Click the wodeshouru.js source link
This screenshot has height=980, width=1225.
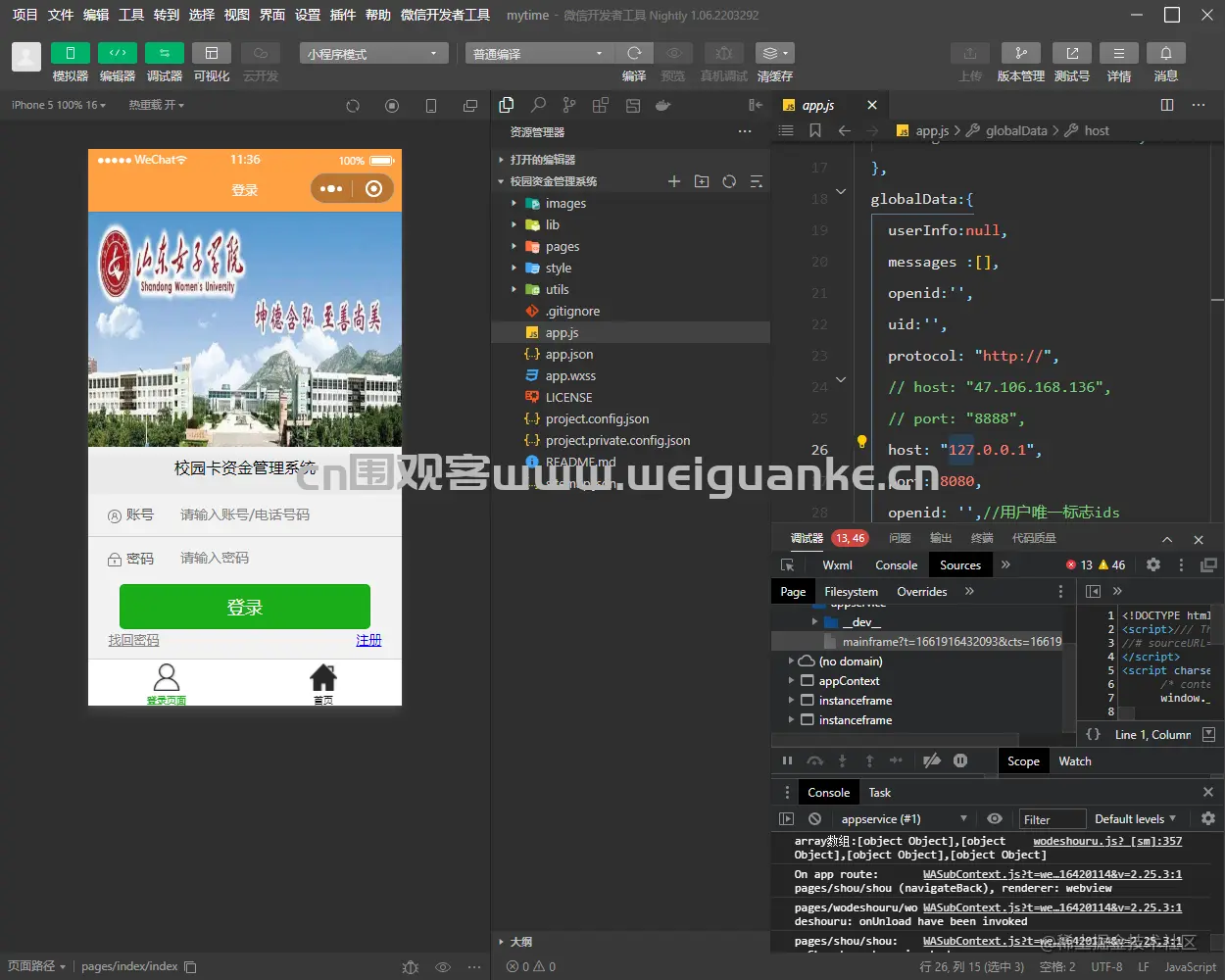pos(1107,841)
